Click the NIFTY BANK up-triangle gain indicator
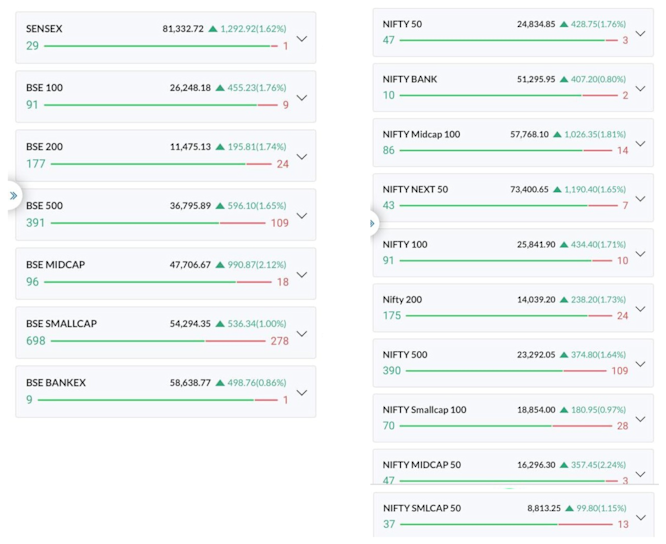This screenshot has width=666, height=544. pos(564,79)
